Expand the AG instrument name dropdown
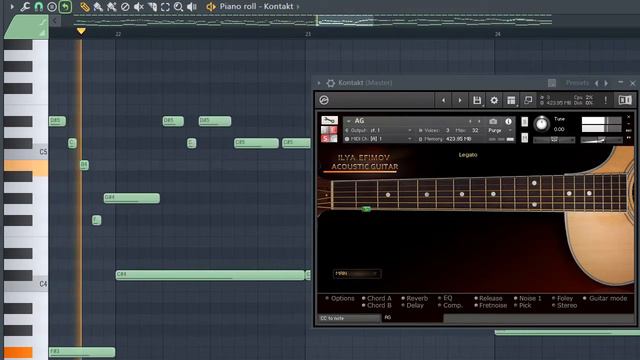 pyautogui.click(x=349, y=121)
